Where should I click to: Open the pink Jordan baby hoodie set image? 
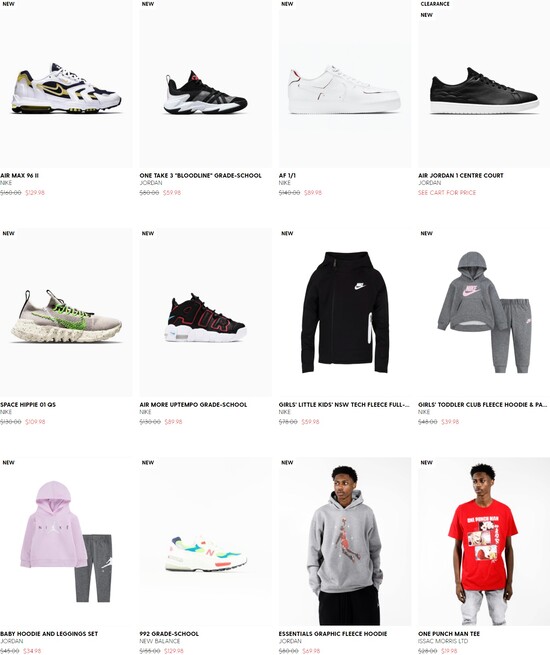pos(66,541)
